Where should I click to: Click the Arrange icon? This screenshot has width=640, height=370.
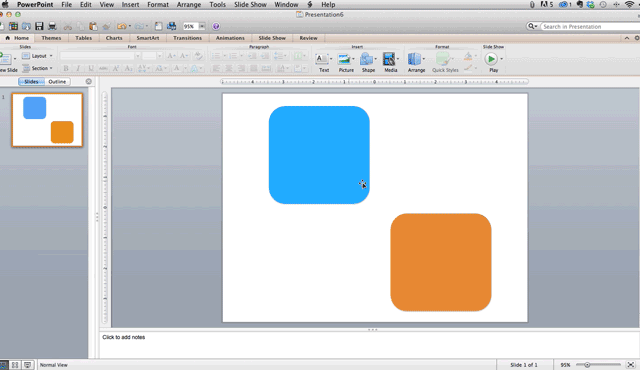click(x=414, y=59)
